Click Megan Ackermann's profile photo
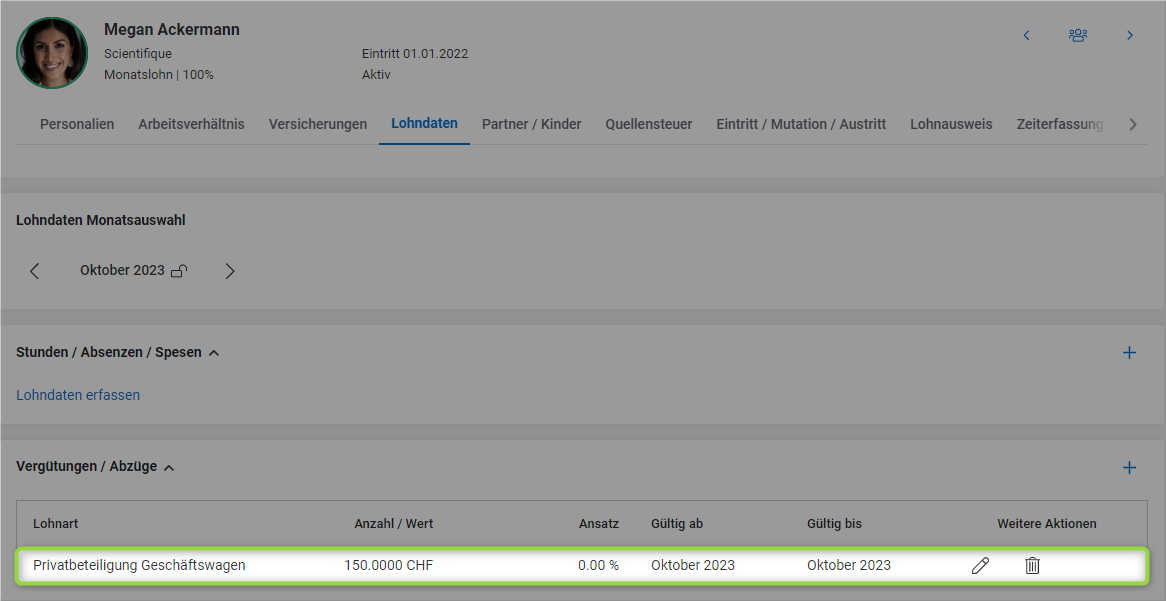Image resolution: width=1166 pixels, height=601 pixels. point(52,53)
